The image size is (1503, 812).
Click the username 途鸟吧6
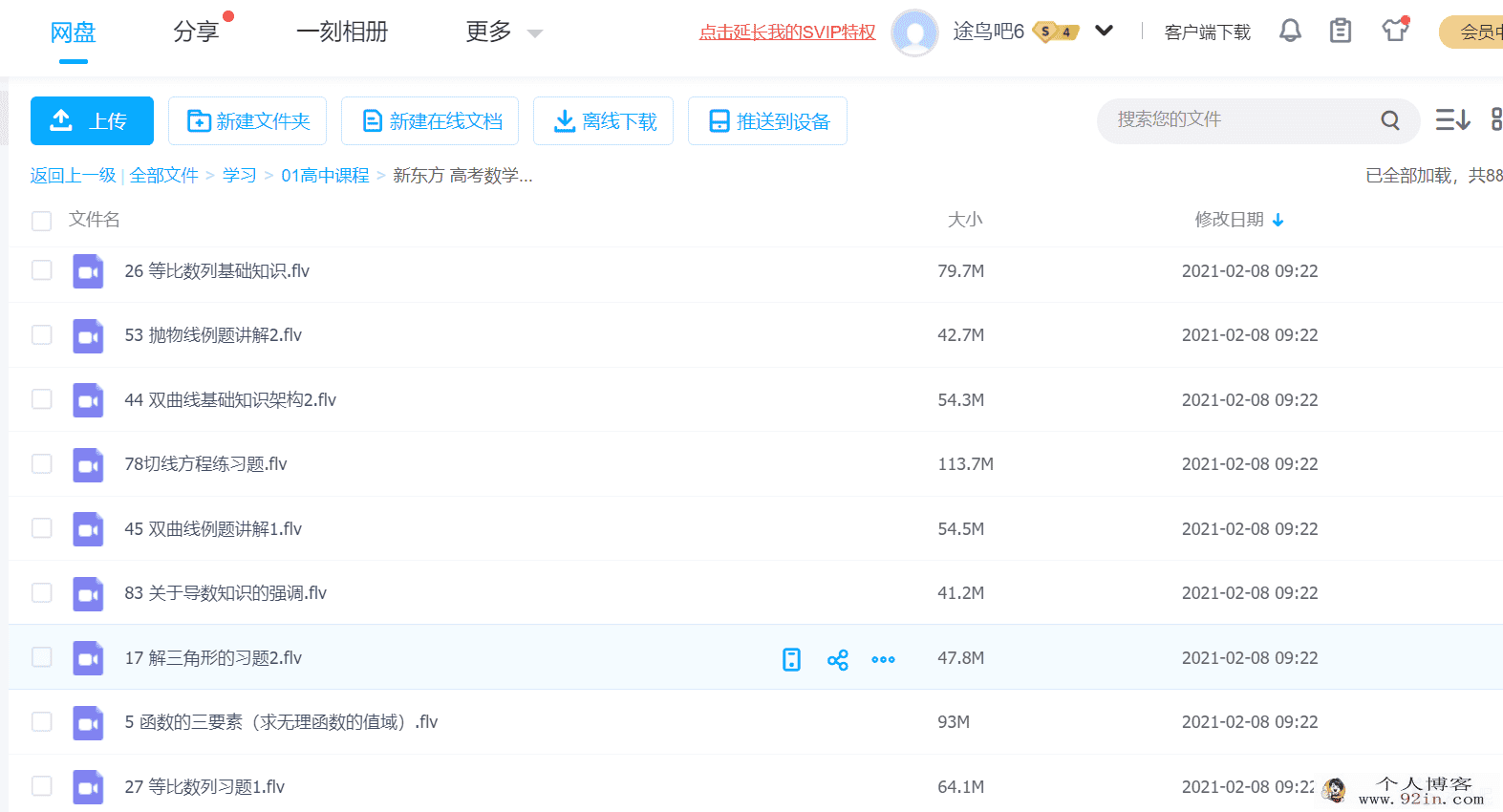(988, 32)
